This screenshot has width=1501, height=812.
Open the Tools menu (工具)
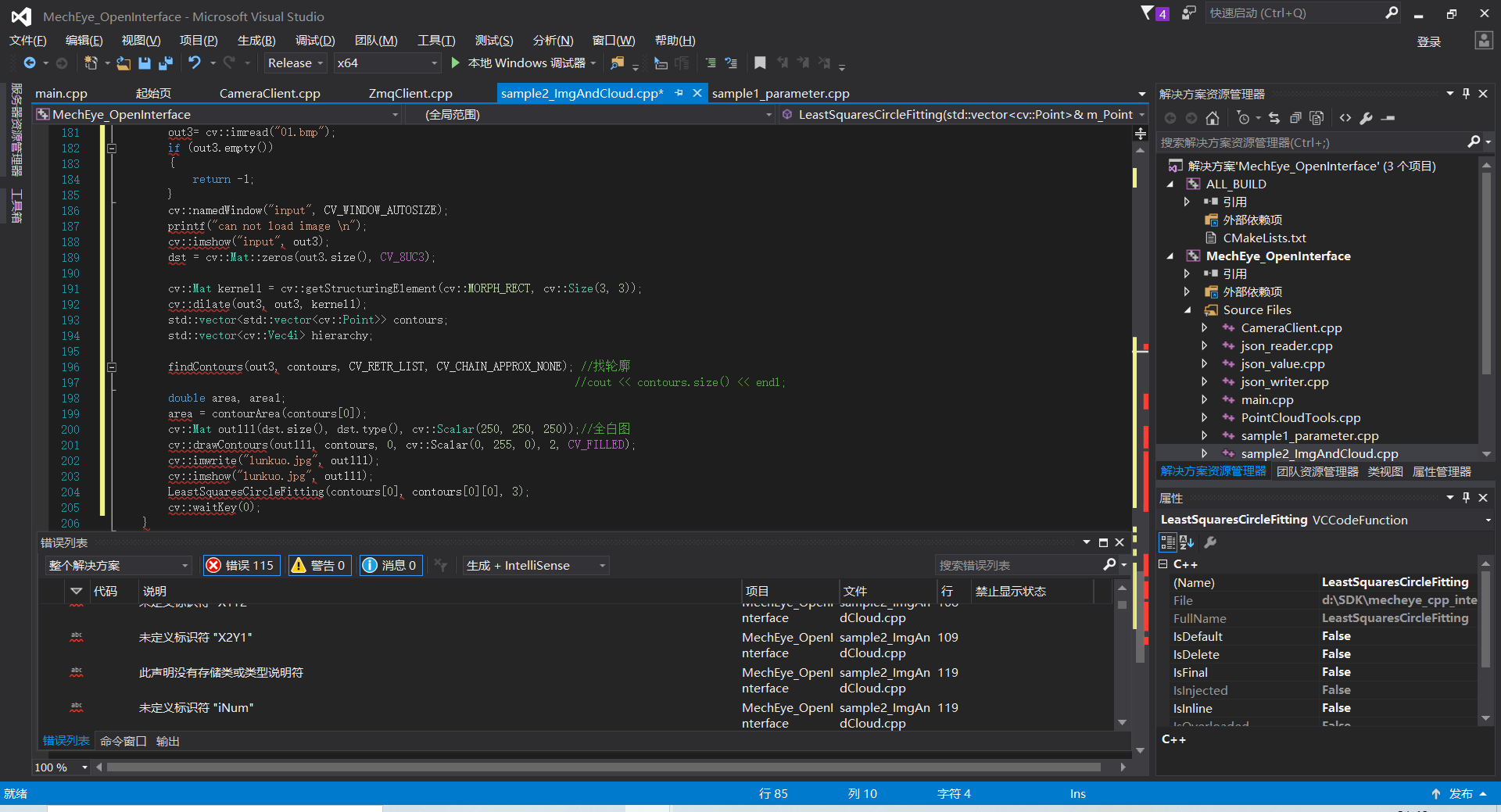(x=436, y=41)
